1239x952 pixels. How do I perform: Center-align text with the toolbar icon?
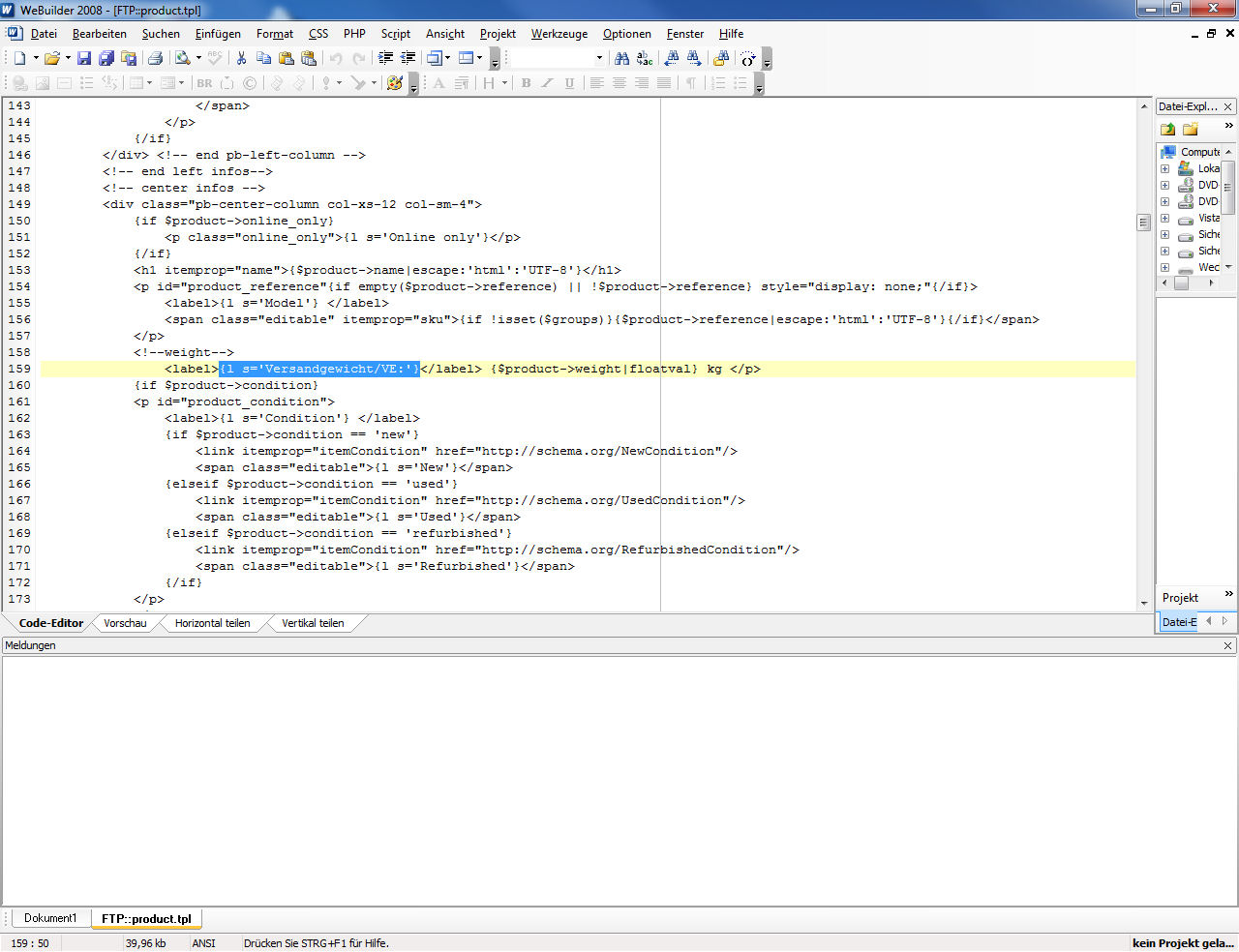coord(619,83)
